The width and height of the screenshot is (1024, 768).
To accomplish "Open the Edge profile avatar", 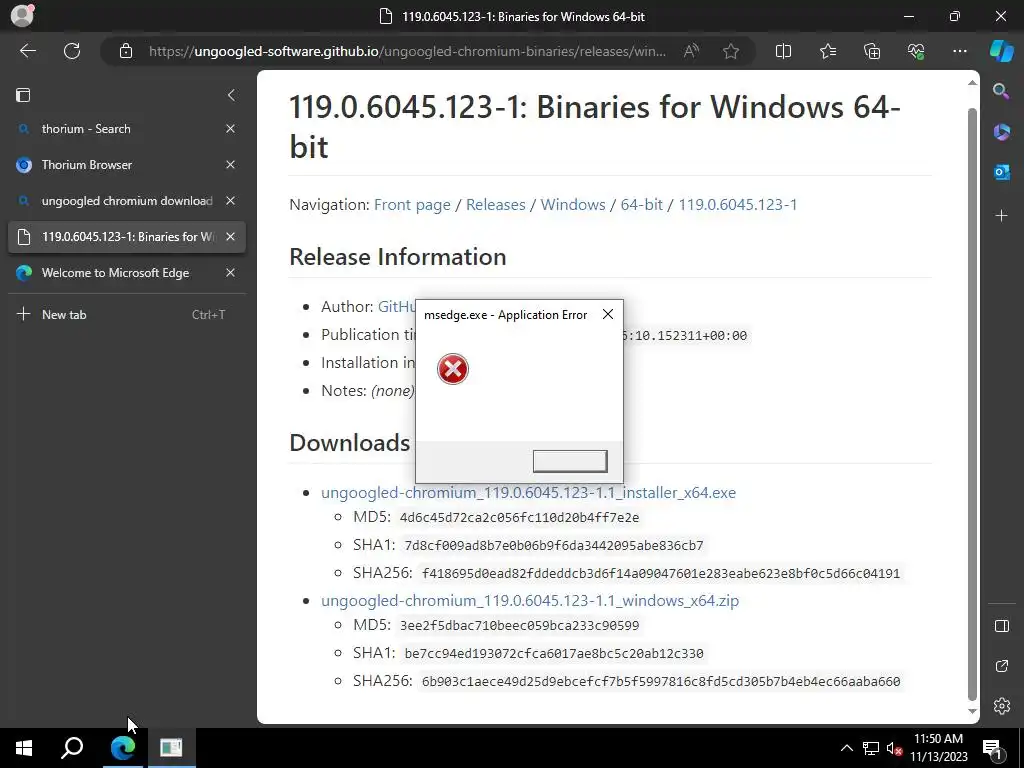I will coord(22,15).
